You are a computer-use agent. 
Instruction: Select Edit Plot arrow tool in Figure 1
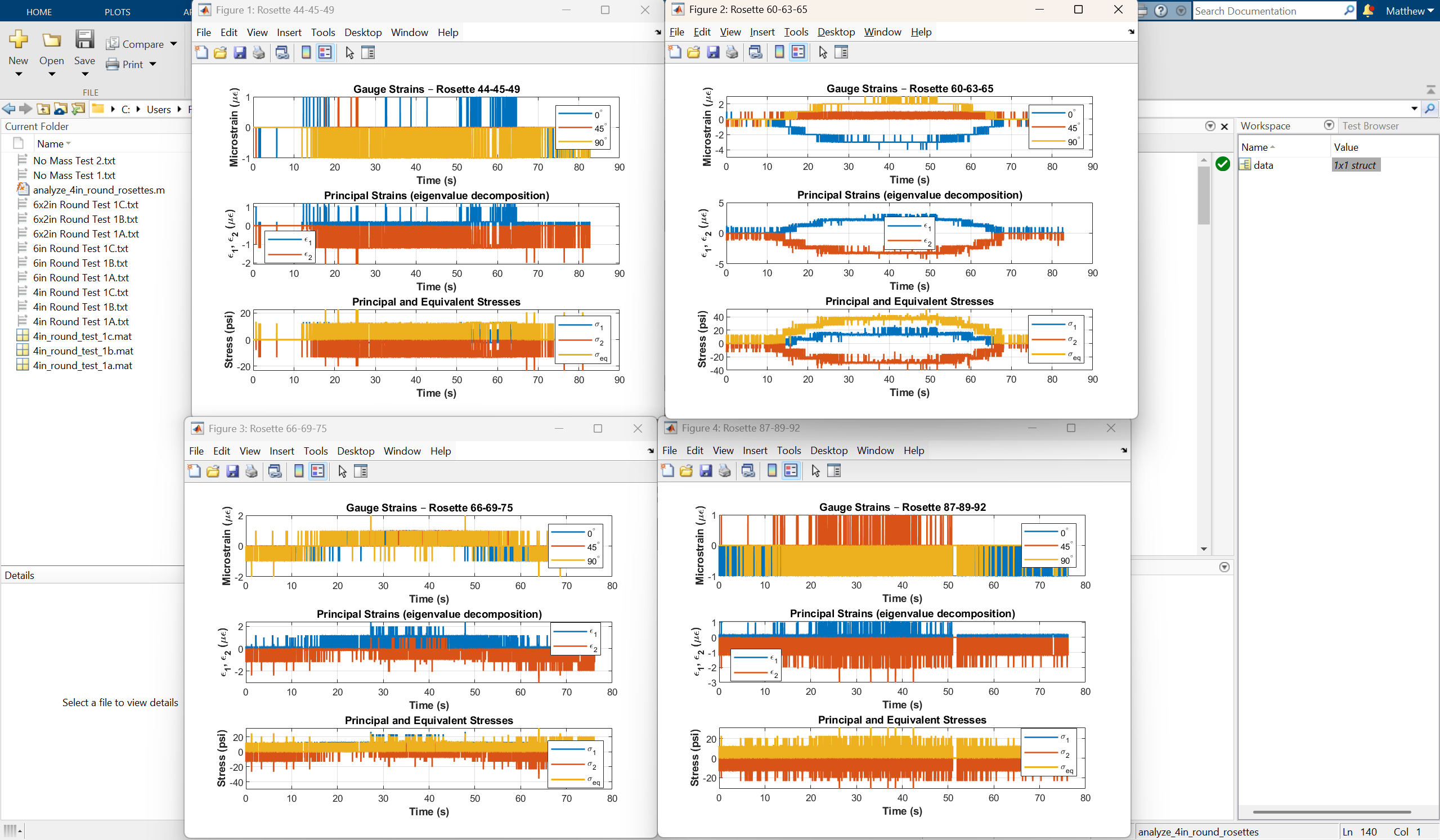click(x=349, y=53)
